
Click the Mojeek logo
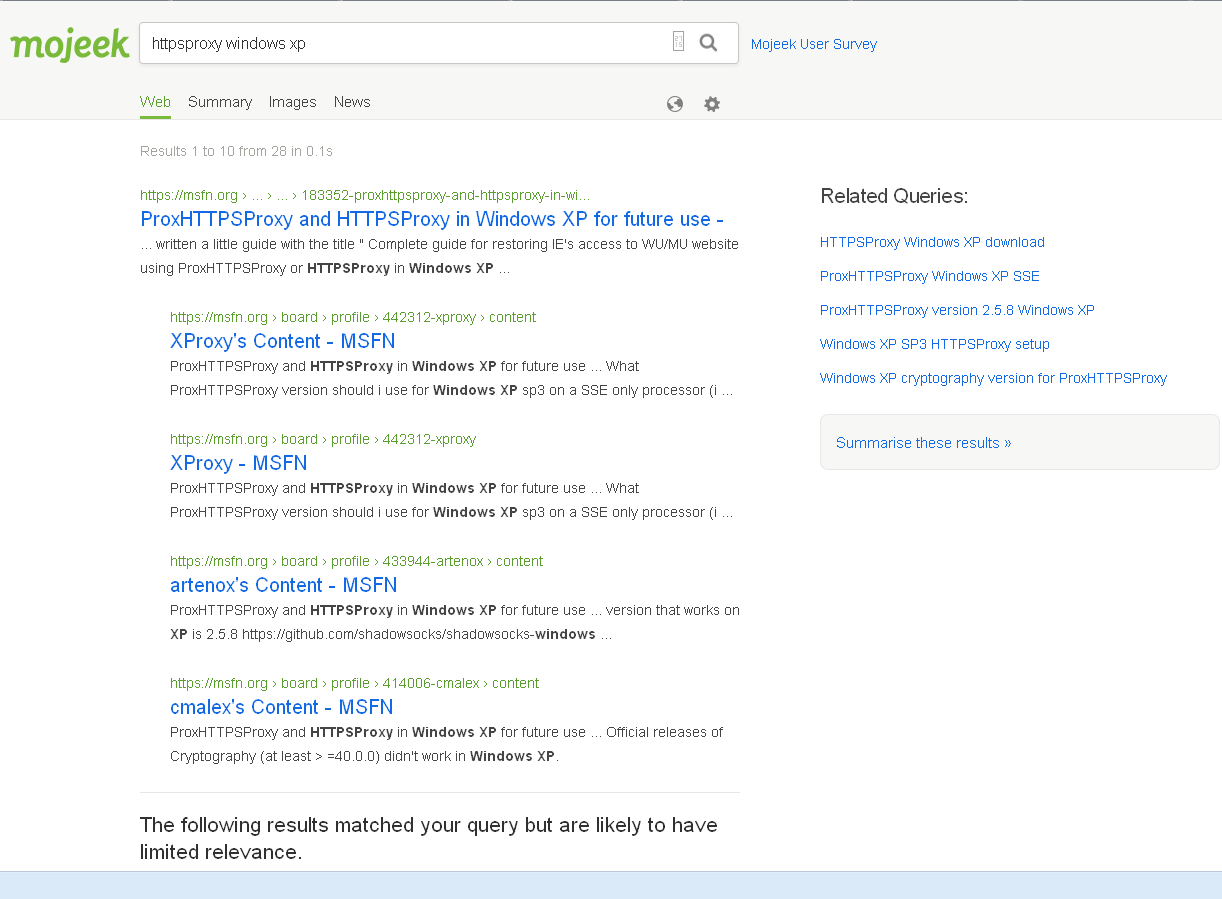coord(70,45)
